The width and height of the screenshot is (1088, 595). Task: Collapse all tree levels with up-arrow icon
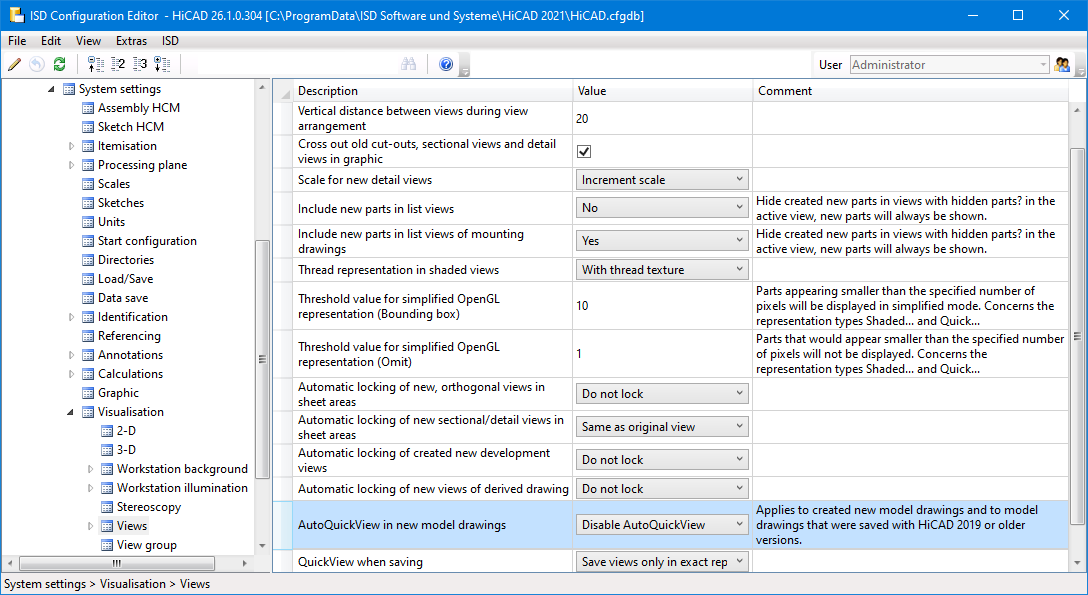tap(96, 64)
